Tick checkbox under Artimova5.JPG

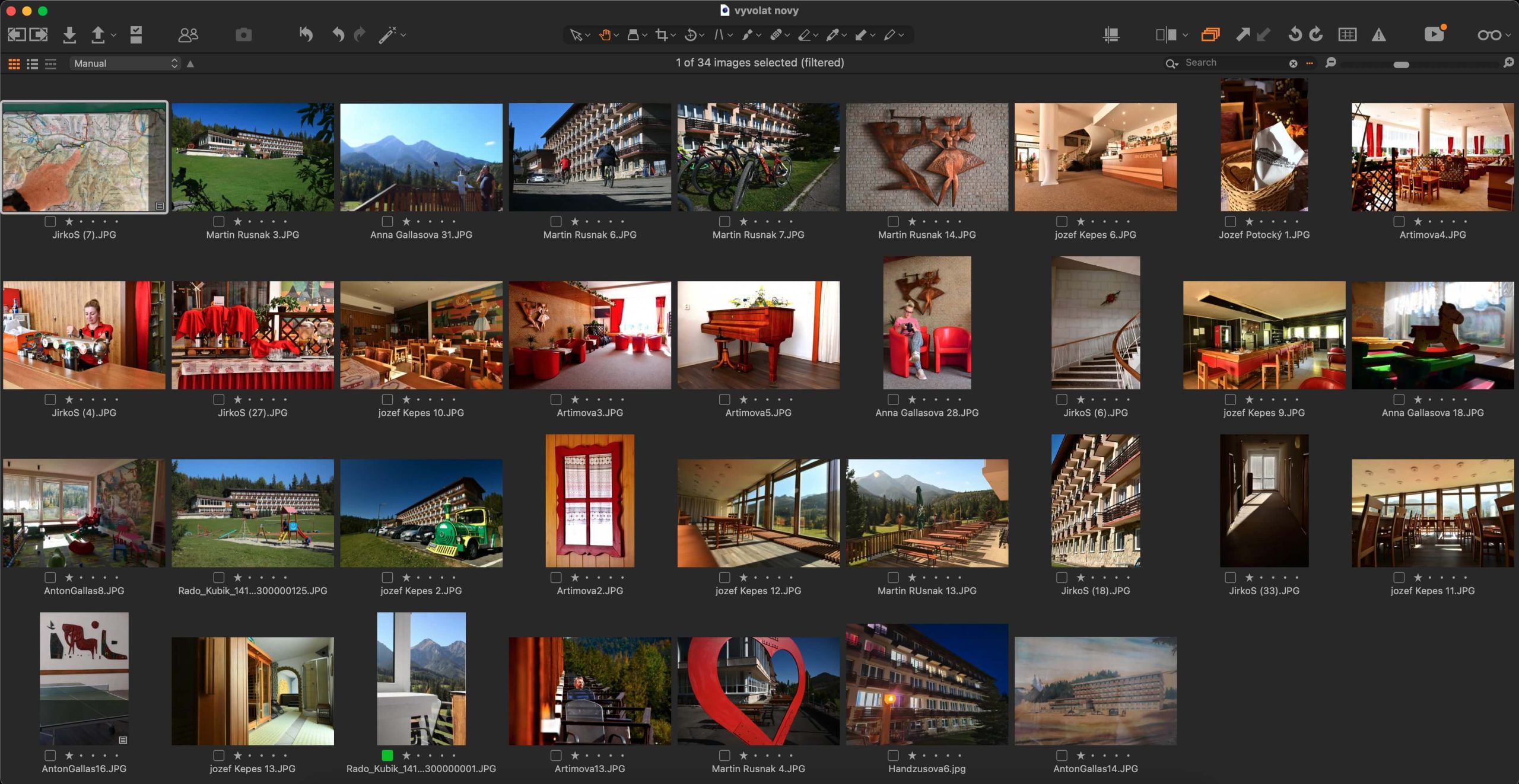724,400
